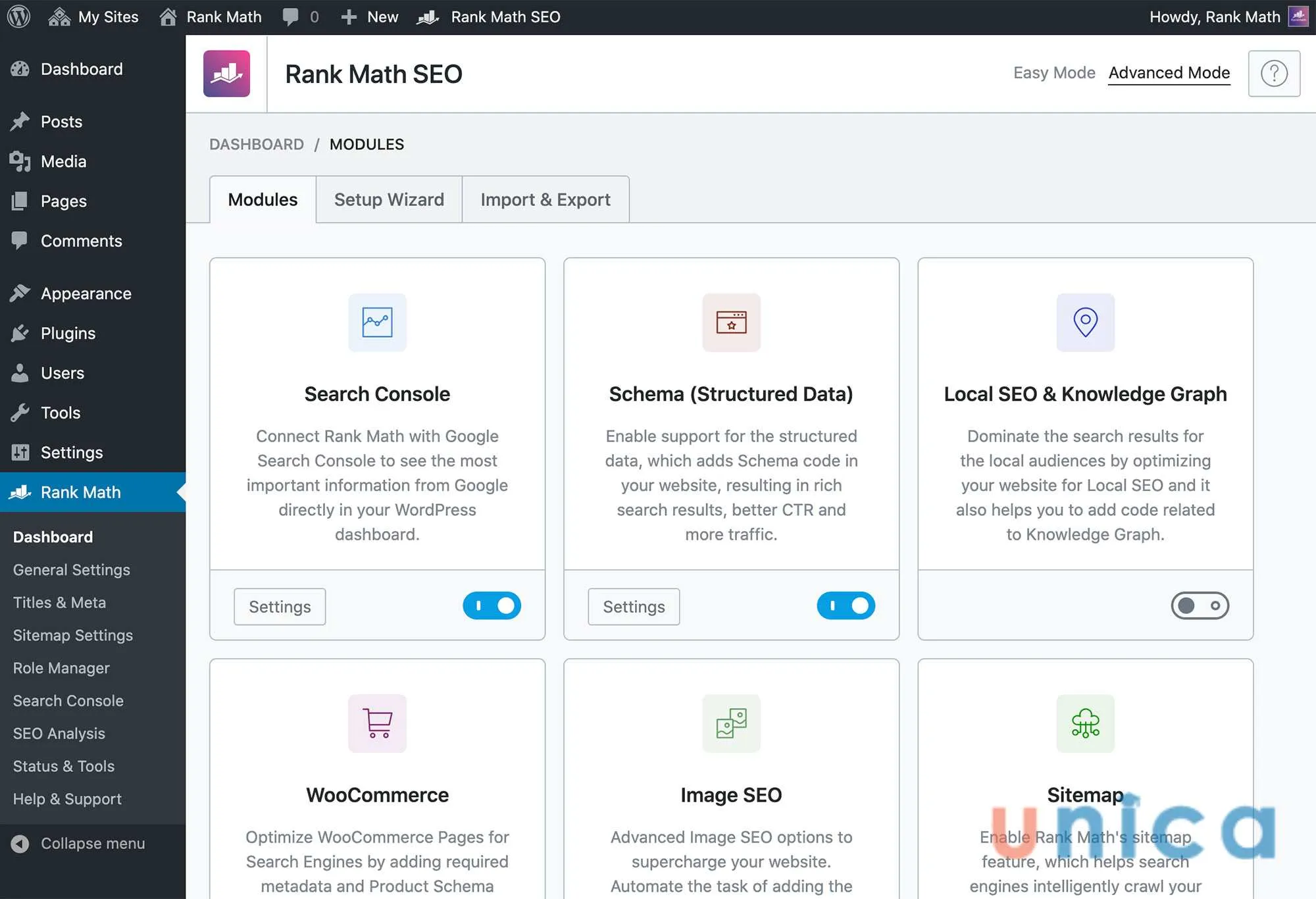Viewport: 1316px width, 899px height.
Task: Click the Local SEO location pin icon
Action: coord(1085,322)
